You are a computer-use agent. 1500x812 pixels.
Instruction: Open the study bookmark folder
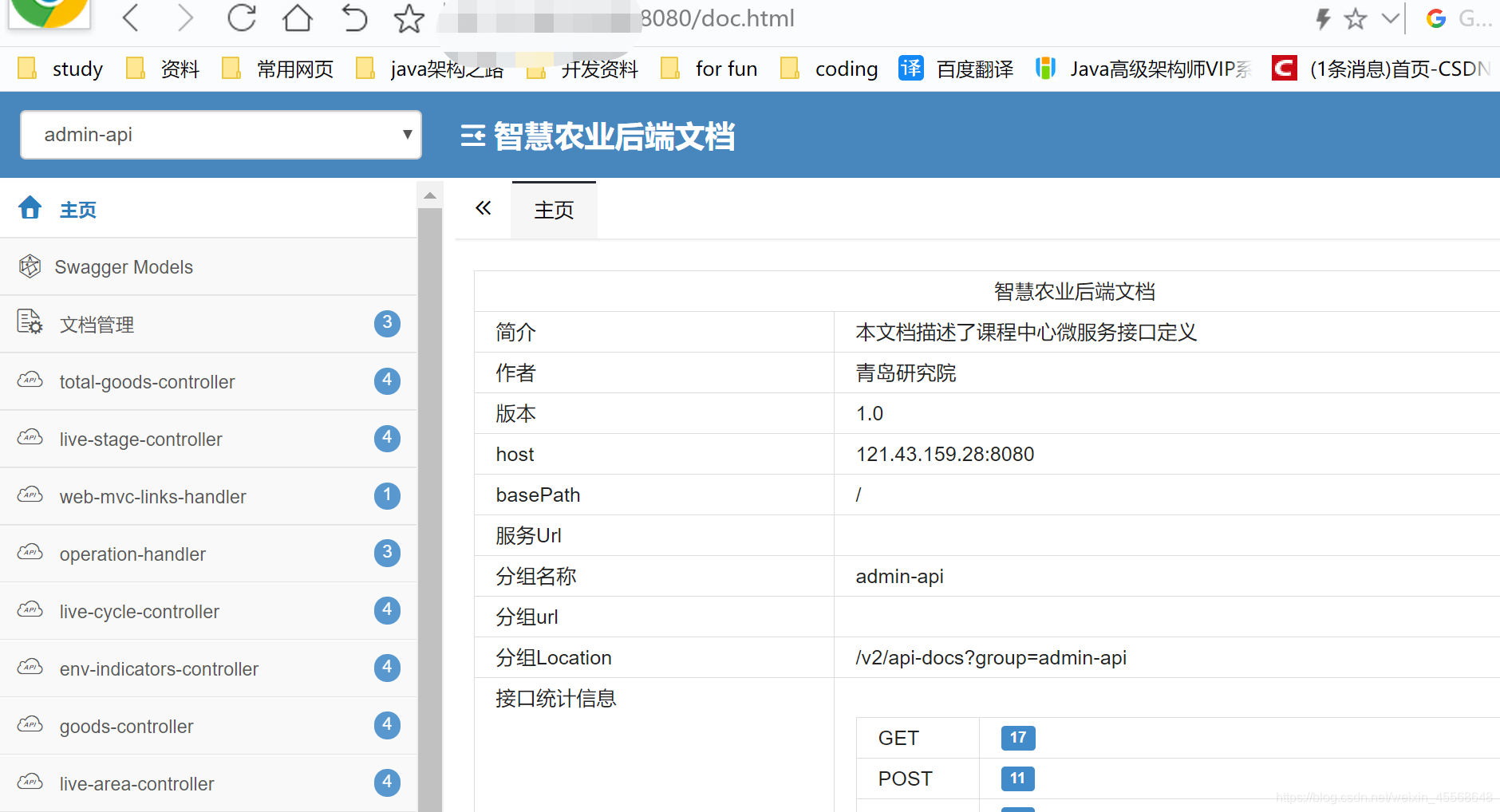click(x=61, y=69)
